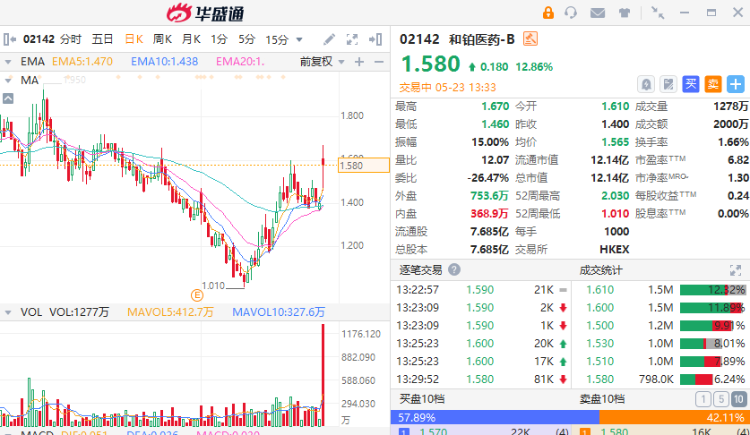Screen dimensions: 750x435
Task: Click the 成交统计 section title
Action: coord(601,270)
